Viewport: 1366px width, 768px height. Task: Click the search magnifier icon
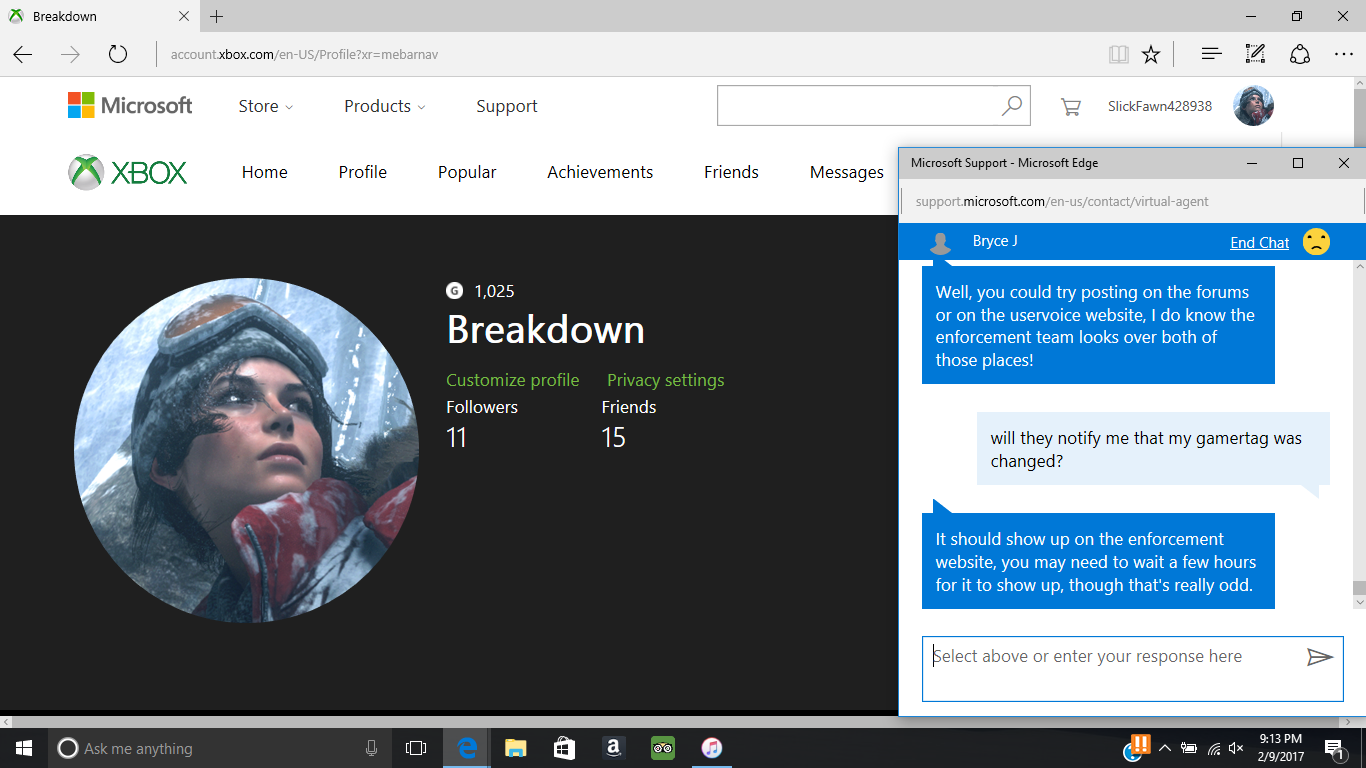[x=1012, y=105]
